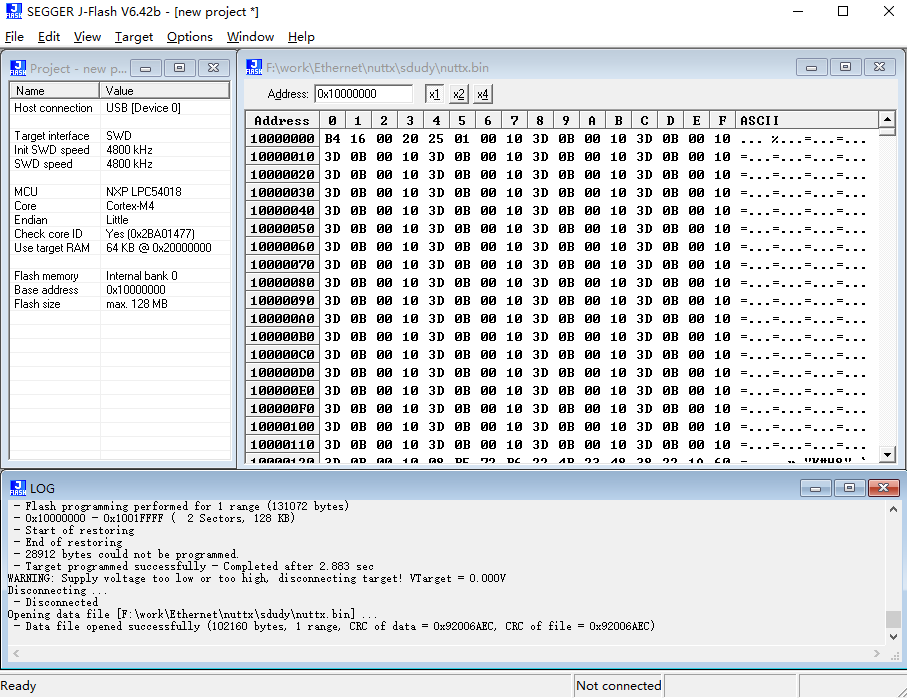Click address row 10000000 in hex view
The height and width of the screenshot is (698, 907).
click(282, 138)
